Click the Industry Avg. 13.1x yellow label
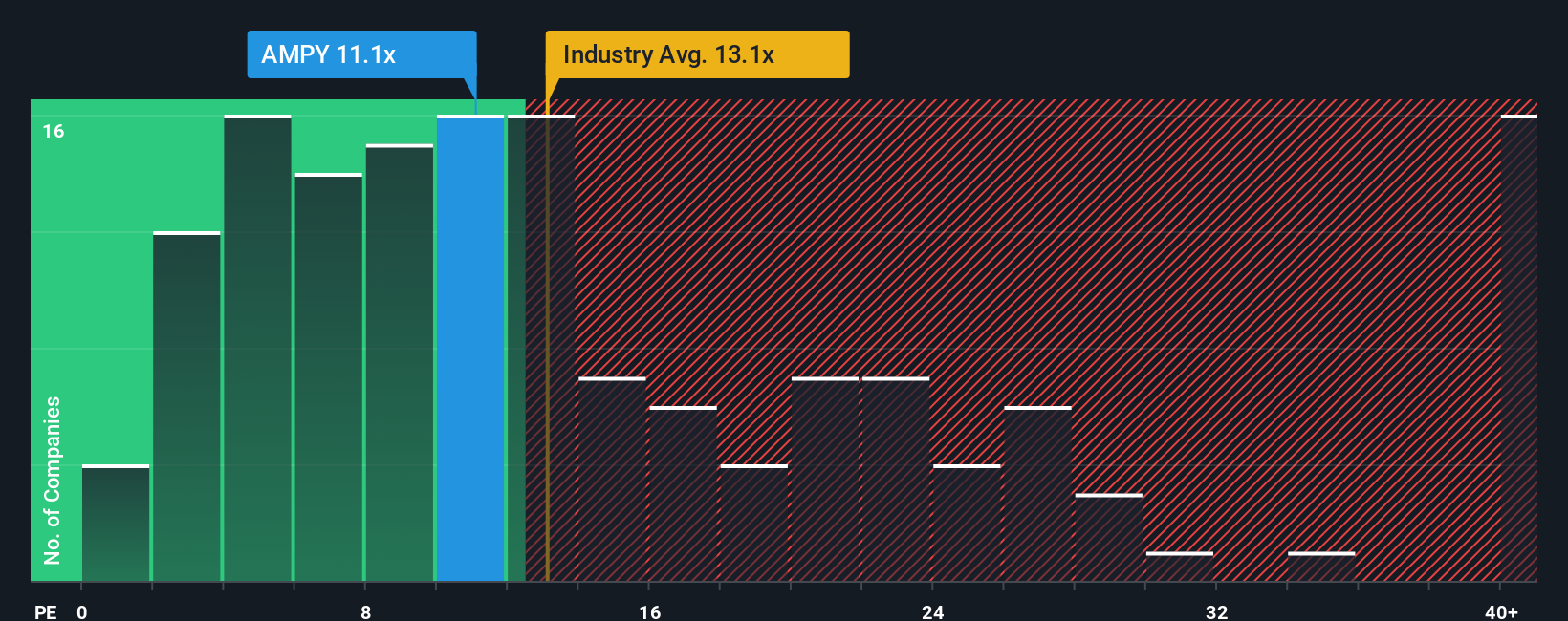The image size is (1568, 621). tap(697, 54)
